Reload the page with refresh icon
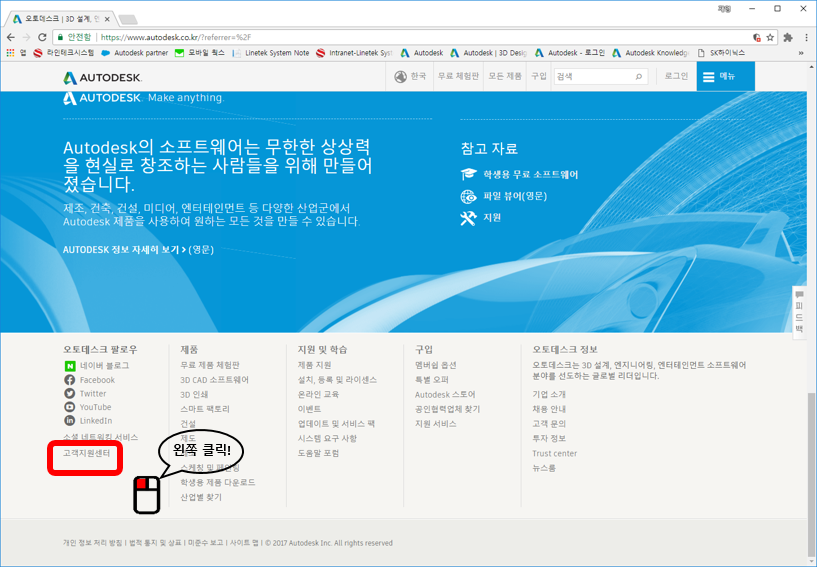Viewport: 817px width, 567px height. (42, 38)
